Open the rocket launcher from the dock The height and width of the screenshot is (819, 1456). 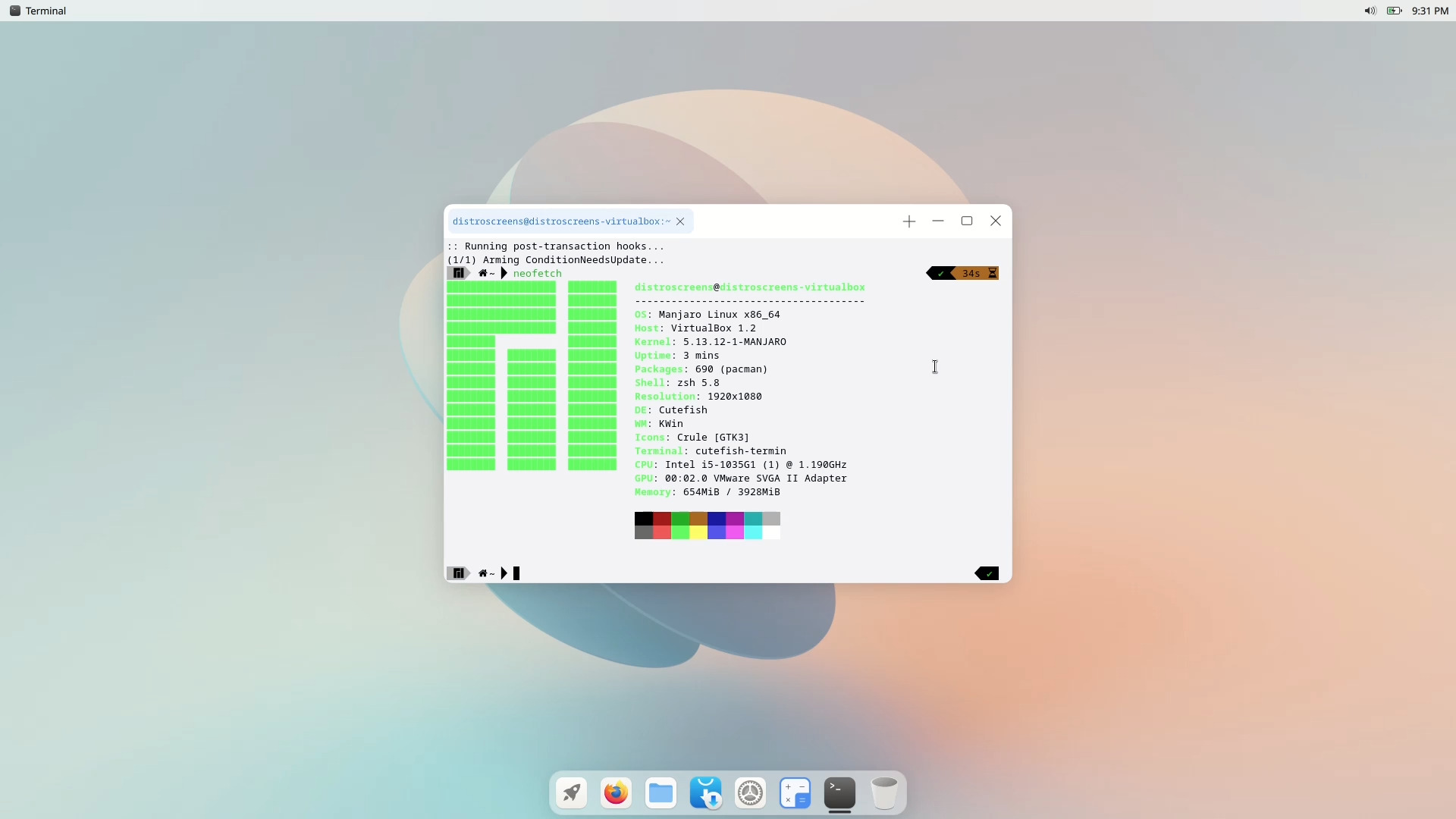pos(570,793)
